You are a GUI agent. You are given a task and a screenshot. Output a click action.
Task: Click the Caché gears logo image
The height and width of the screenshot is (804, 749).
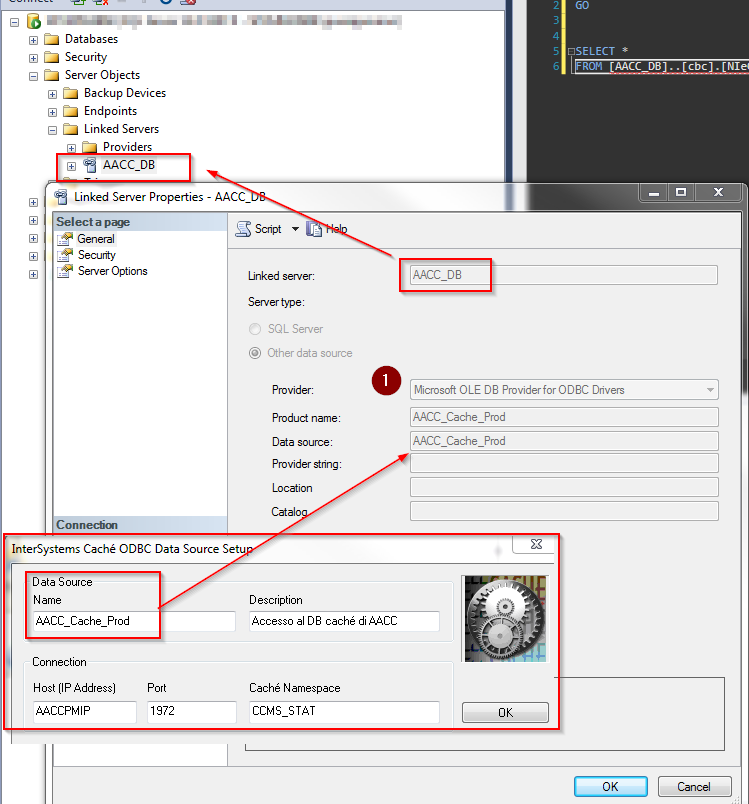click(x=505, y=618)
